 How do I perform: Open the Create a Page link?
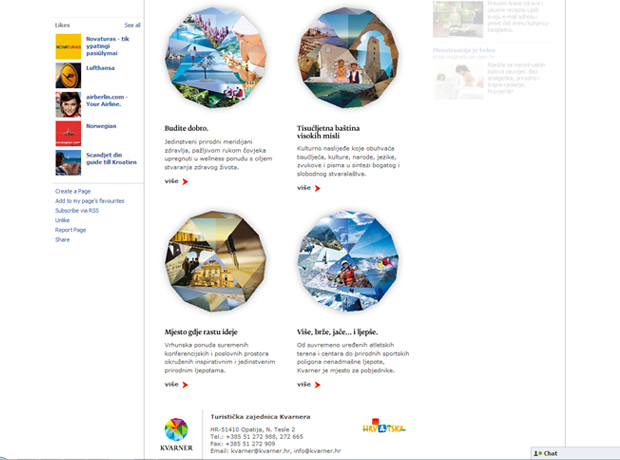point(75,190)
